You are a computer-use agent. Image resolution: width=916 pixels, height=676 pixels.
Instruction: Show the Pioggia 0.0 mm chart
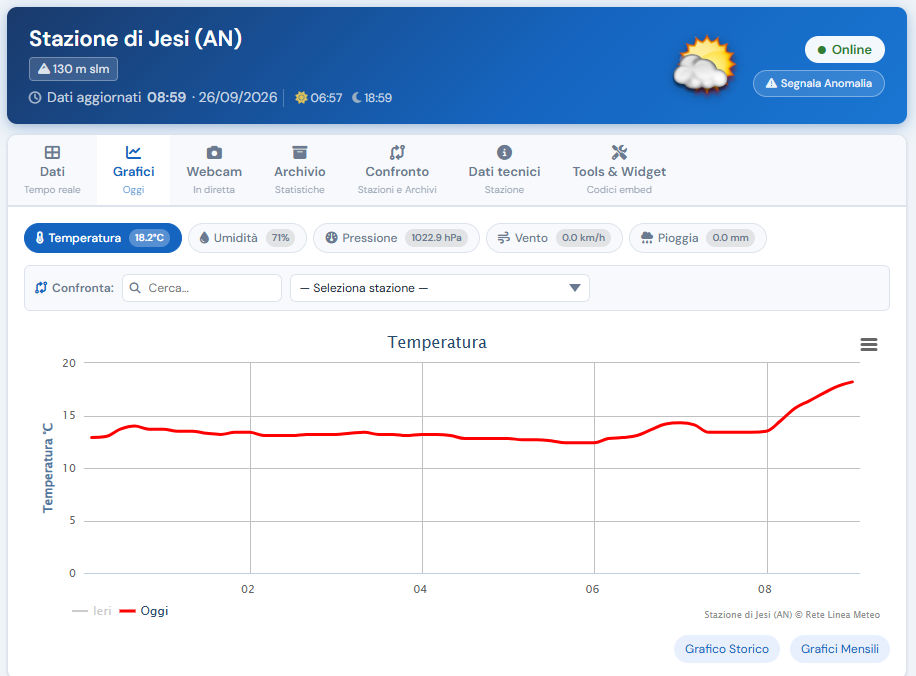click(698, 238)
